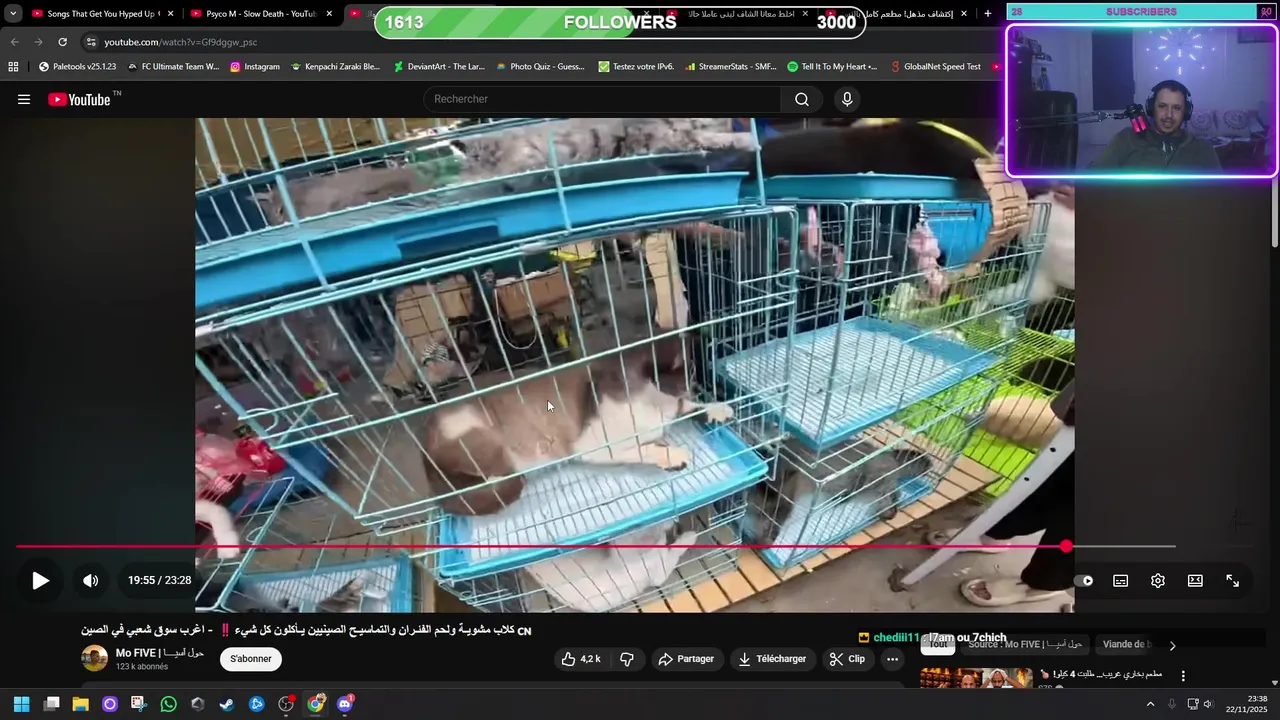View site information icon in address bar
1280x720 pixels.
point(91,42)
